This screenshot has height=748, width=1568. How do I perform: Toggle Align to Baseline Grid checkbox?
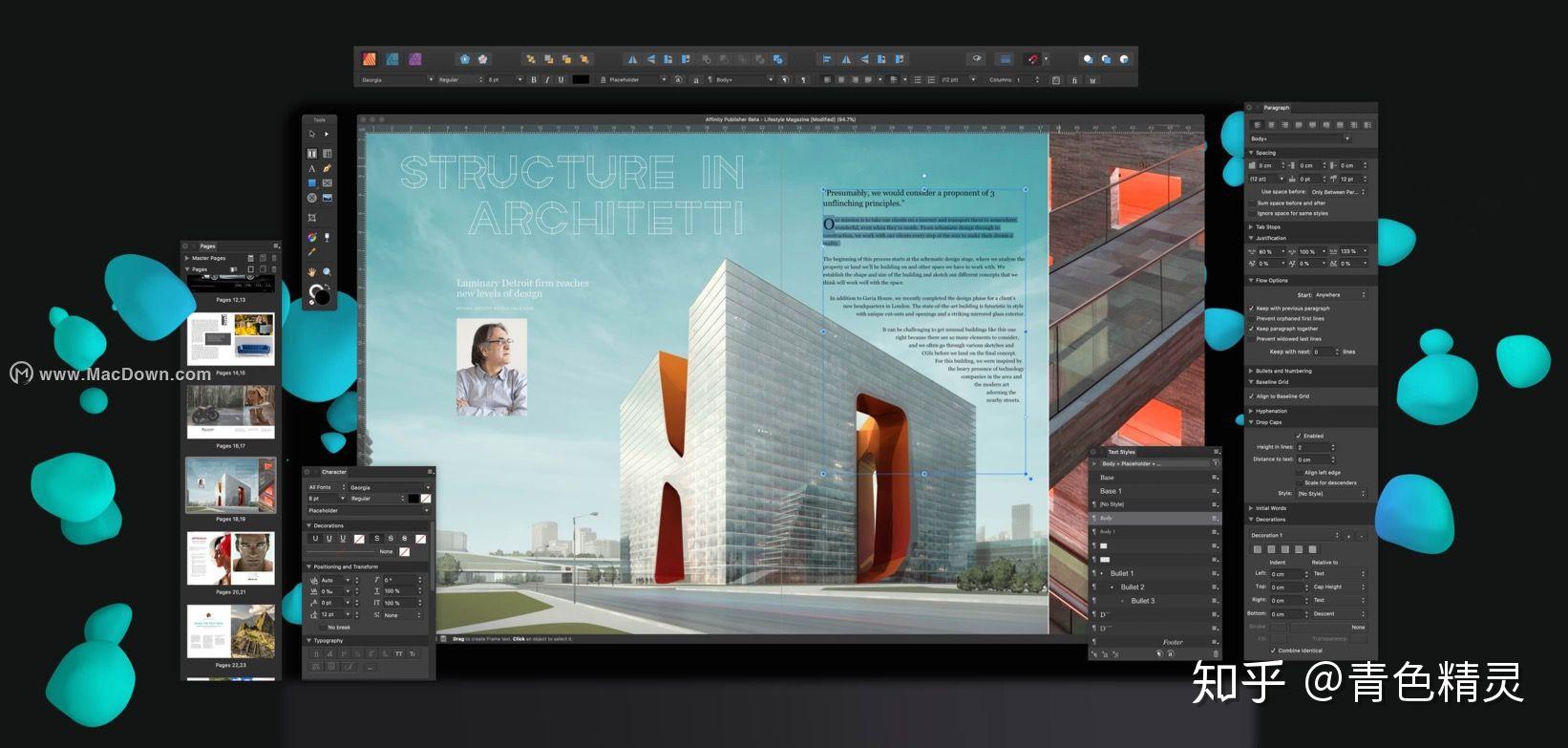coord(1252,396)
